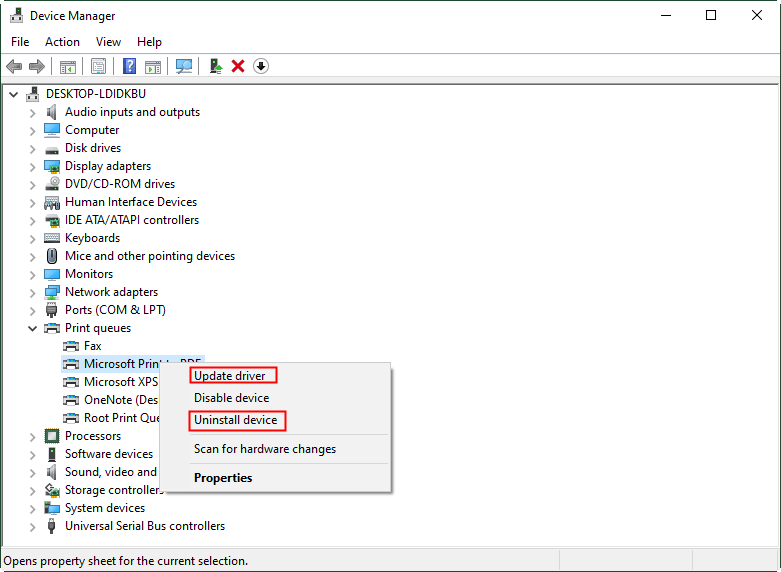Viewport: 781px width, 572px height.
Task: Expand the Network adapters category arrow
Action: coord(32,292)
